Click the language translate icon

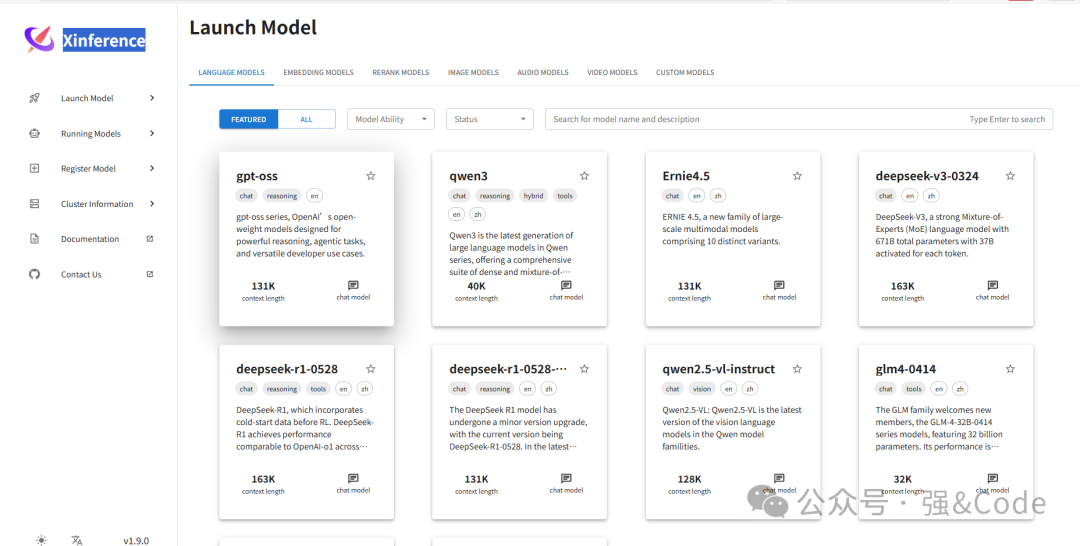click(x=76, y=540)
